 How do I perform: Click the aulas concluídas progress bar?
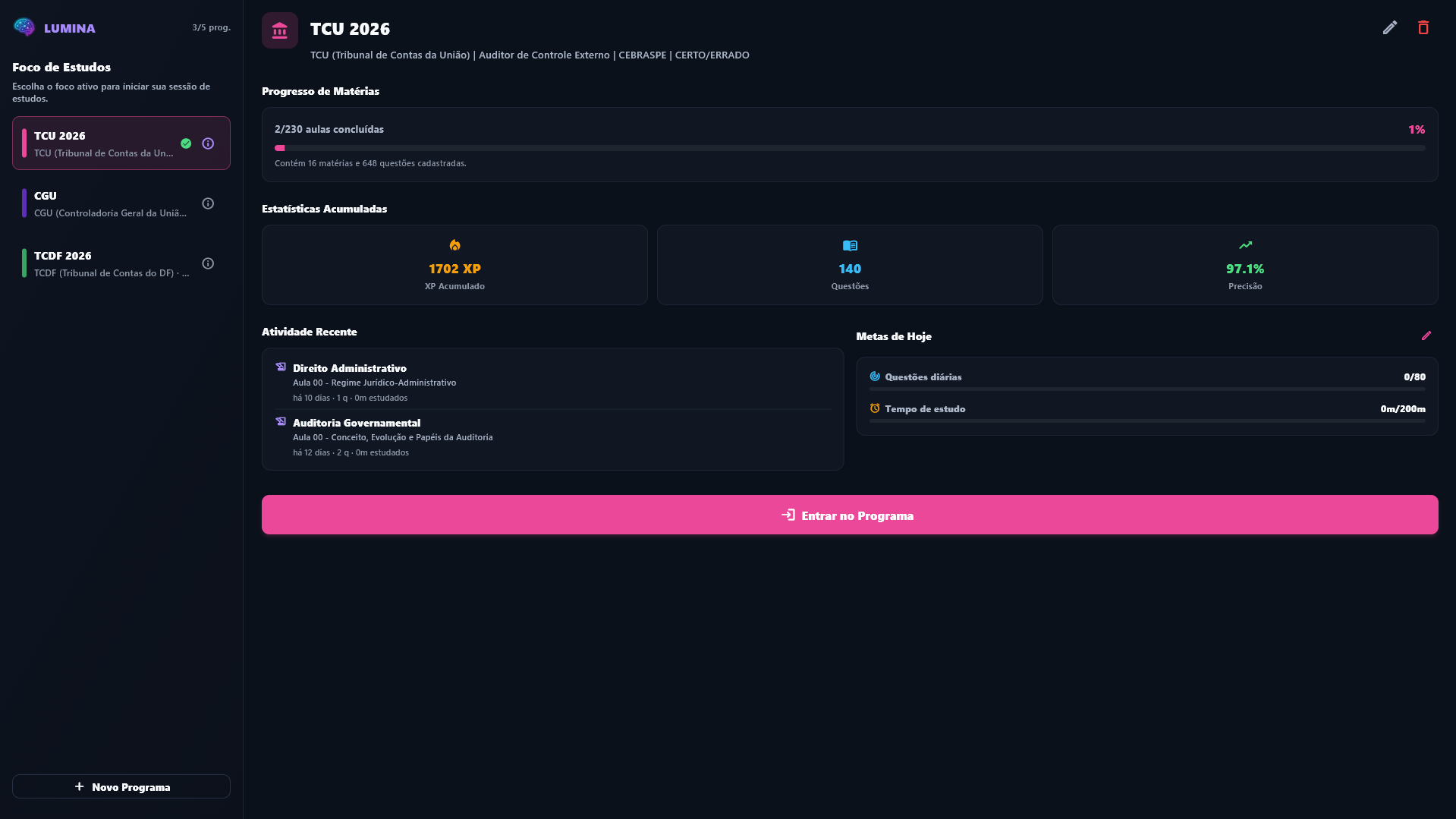850,148
